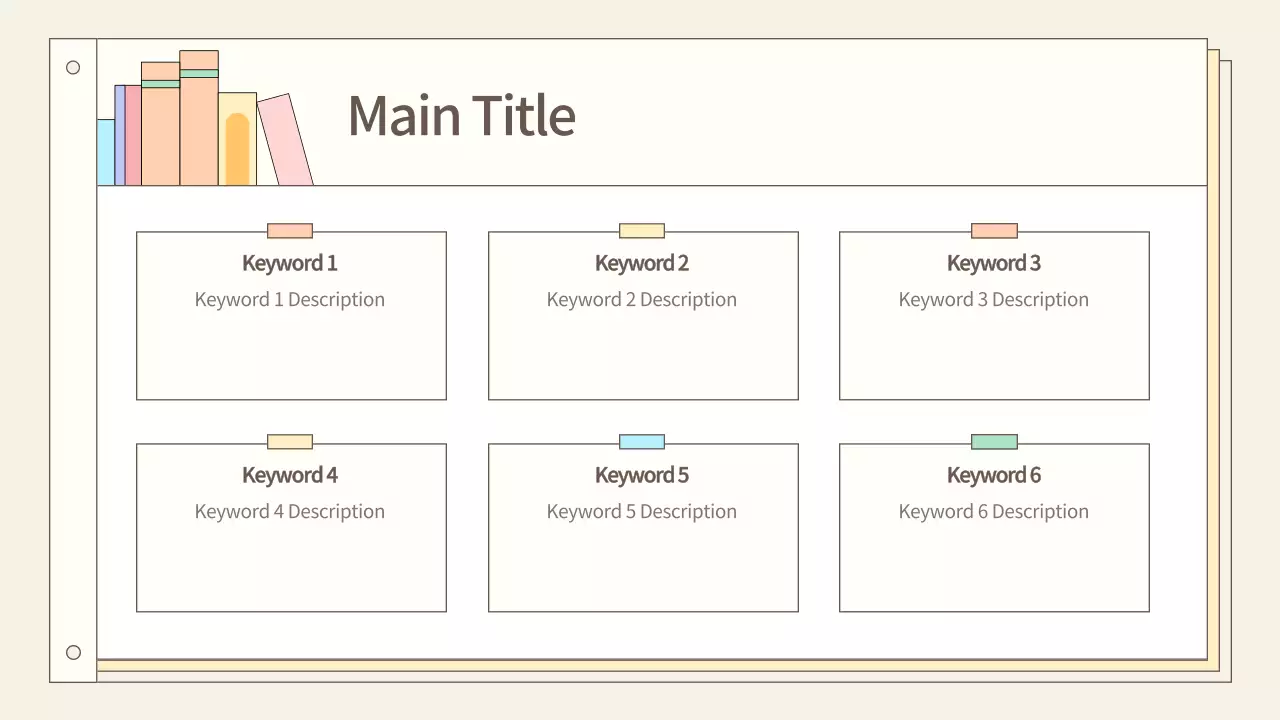Click the top binder hole circle
This screenshot has width=1280, height=720.
pos(73,68)
